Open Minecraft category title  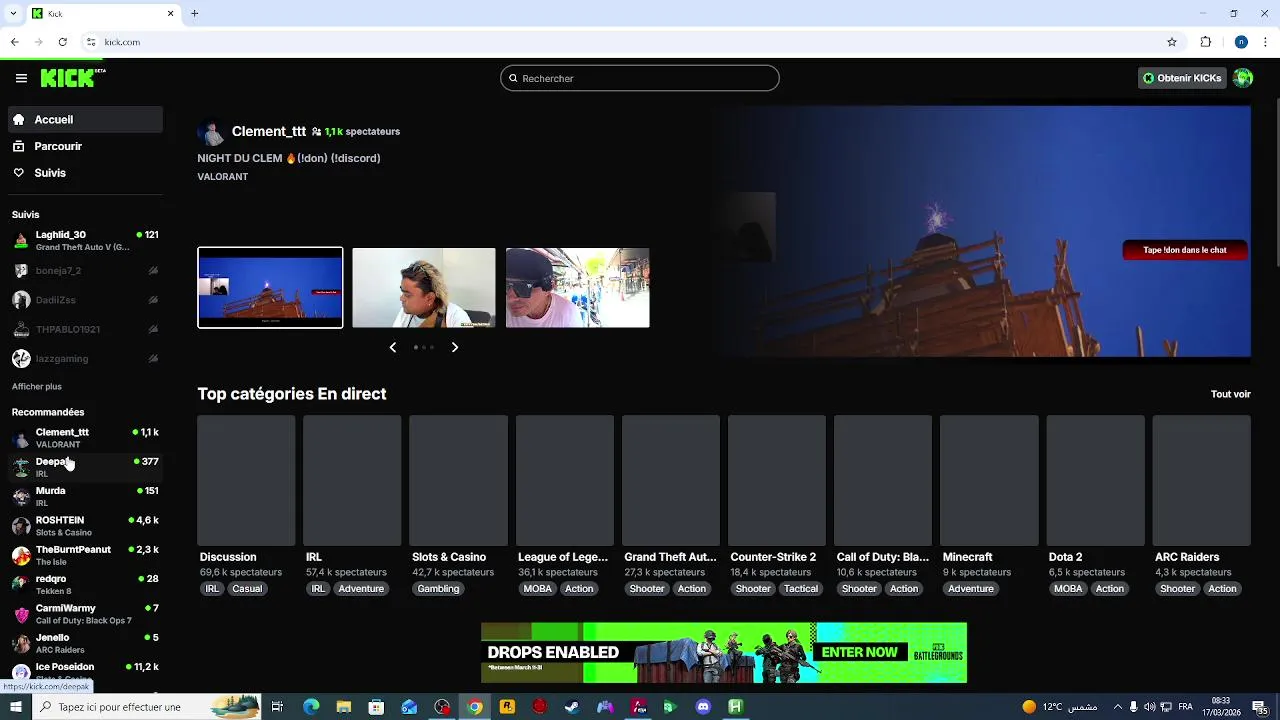click(x=967, y=557)
